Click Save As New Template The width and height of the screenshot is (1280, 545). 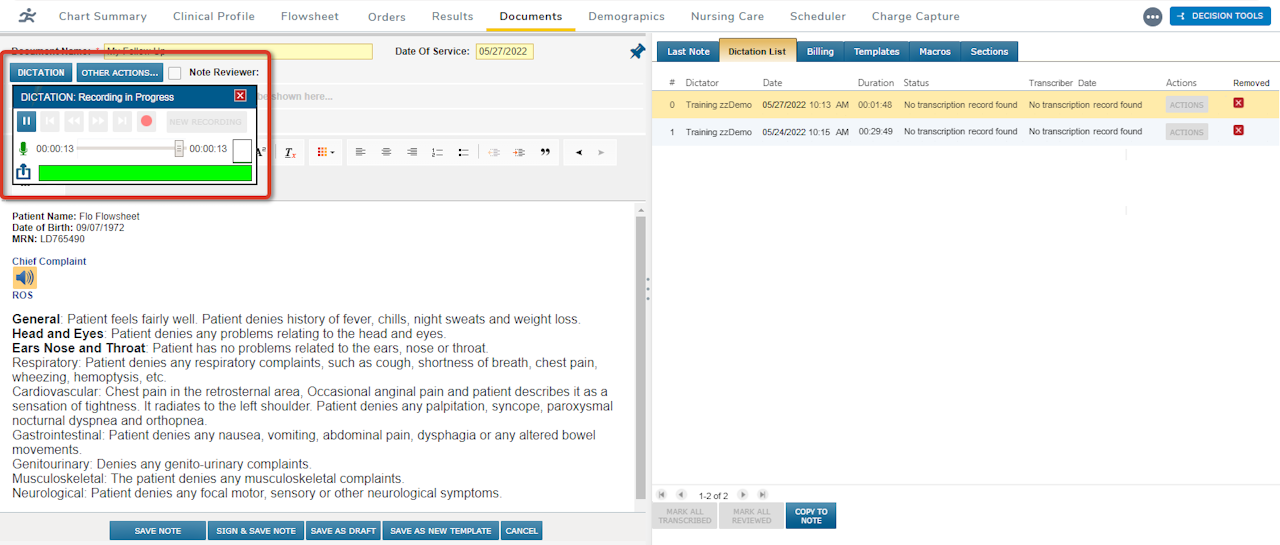(x=441, y=531)
